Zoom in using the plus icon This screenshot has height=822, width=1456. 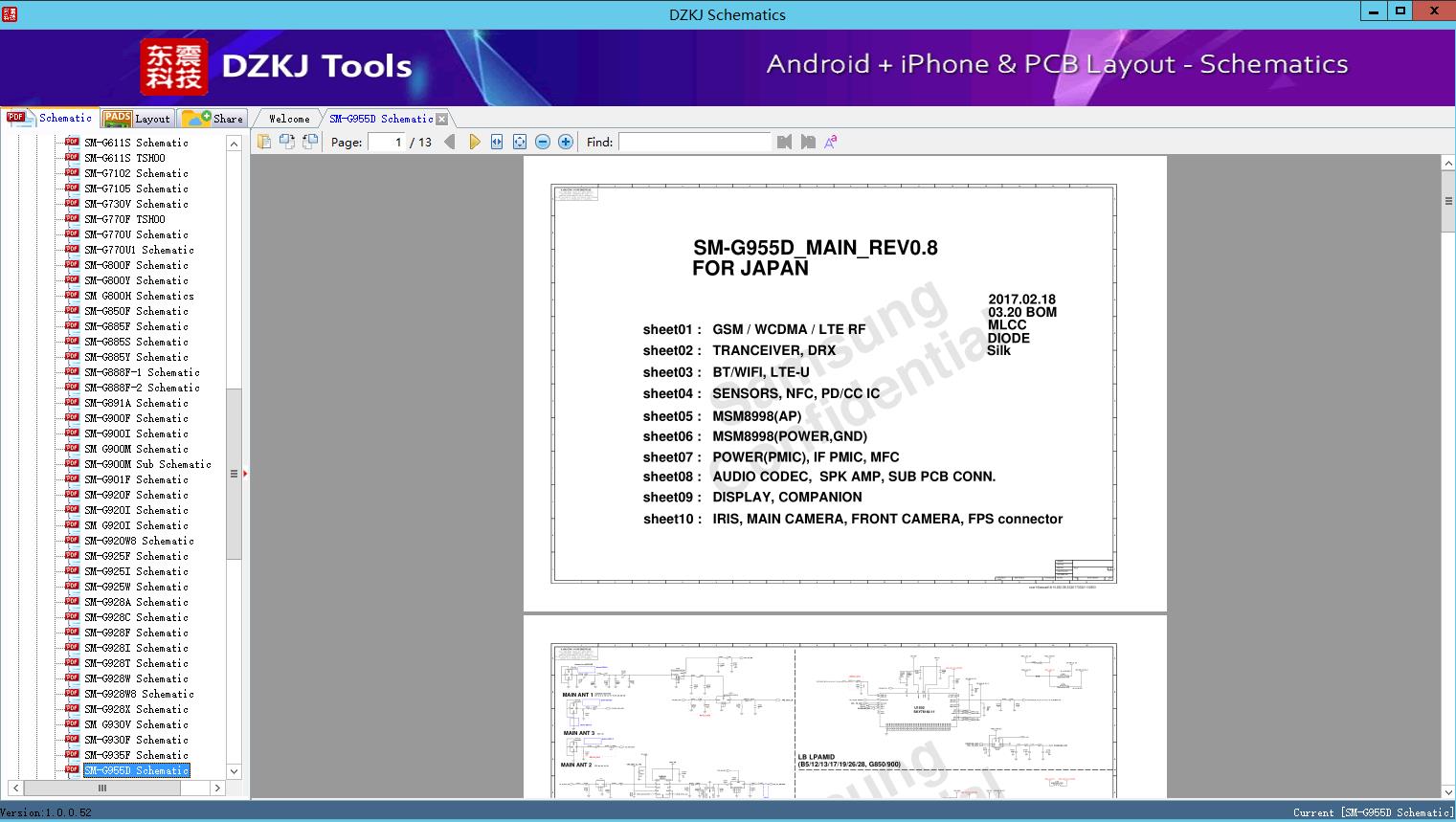(x=565, y=141)
